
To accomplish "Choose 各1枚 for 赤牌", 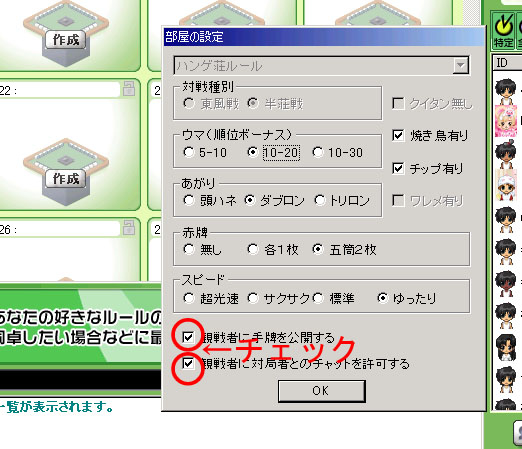I will click(x=253, y=249).
